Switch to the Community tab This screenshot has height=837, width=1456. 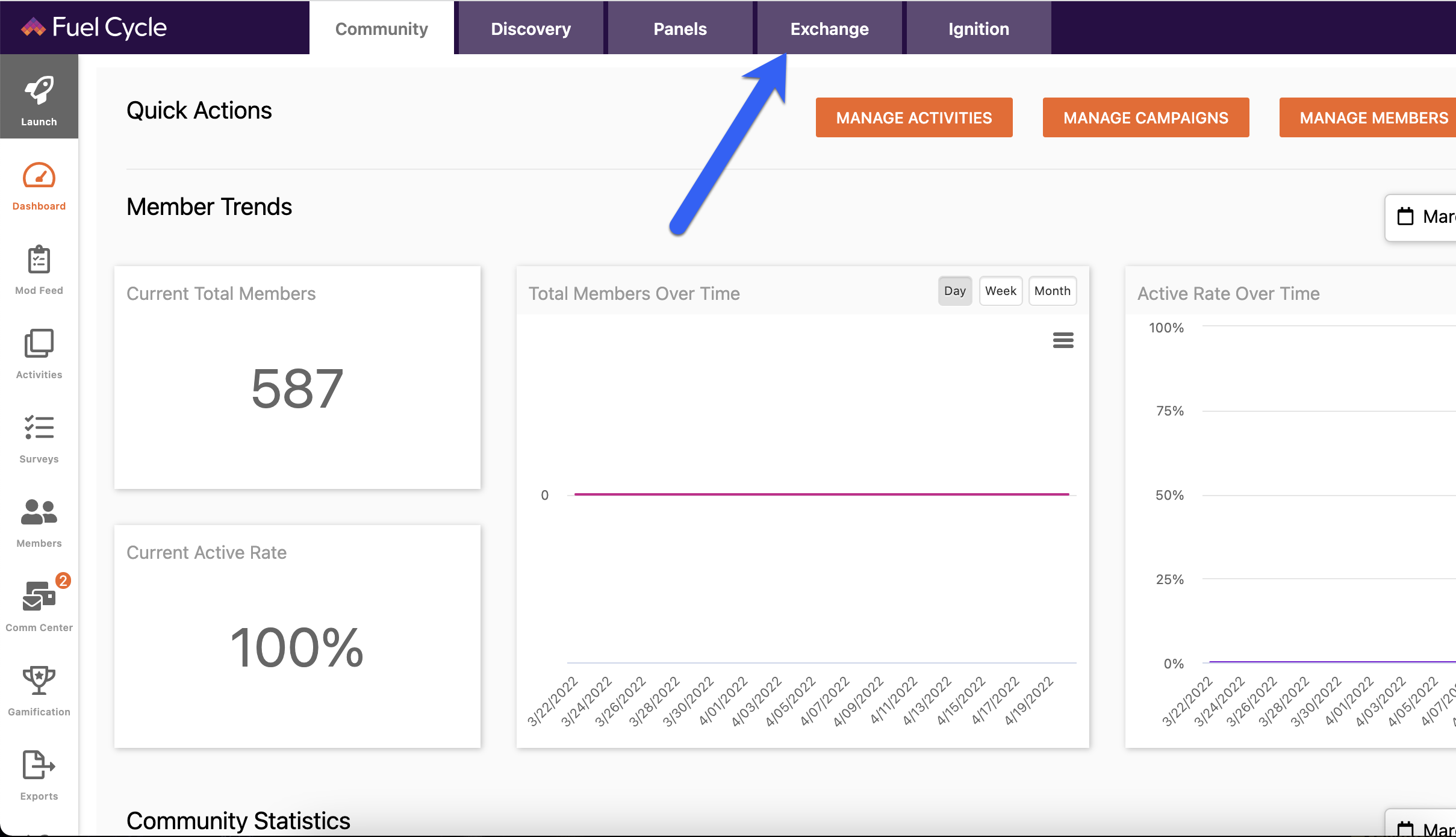click(382, 28)
